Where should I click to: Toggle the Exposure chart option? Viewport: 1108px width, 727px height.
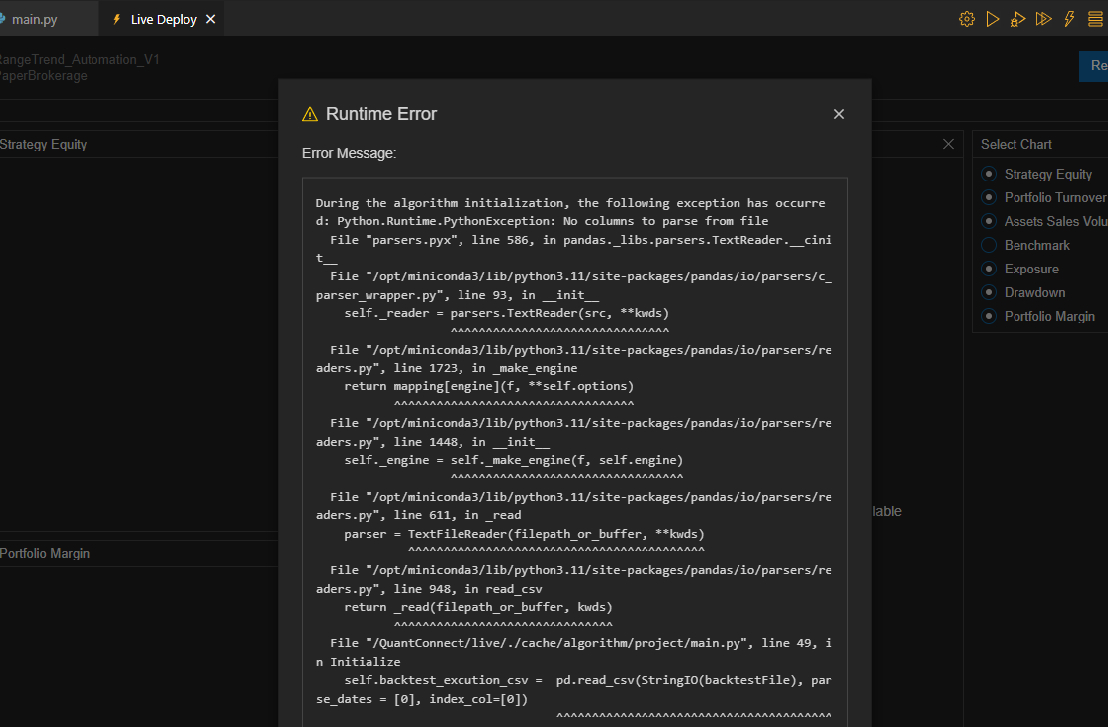[989, 269]
